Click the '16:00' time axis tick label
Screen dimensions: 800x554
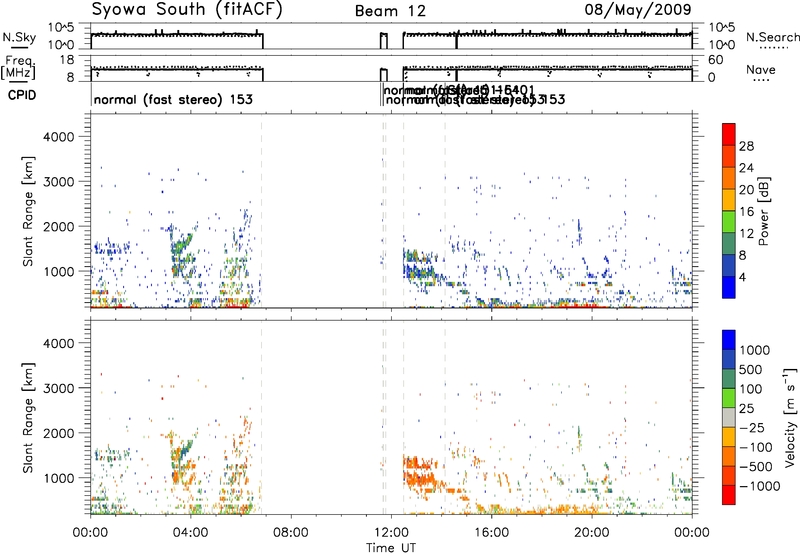(491, 533)
